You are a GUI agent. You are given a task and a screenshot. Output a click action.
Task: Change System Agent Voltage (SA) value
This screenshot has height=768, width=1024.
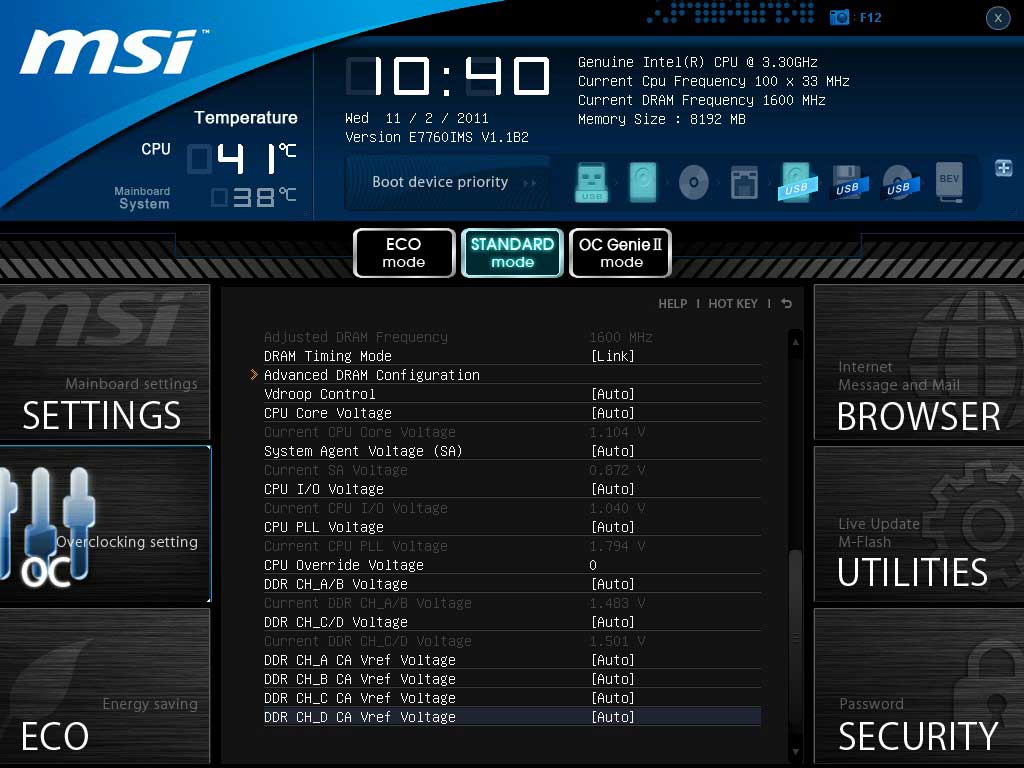pyautogui.click(x=613, y=451)
